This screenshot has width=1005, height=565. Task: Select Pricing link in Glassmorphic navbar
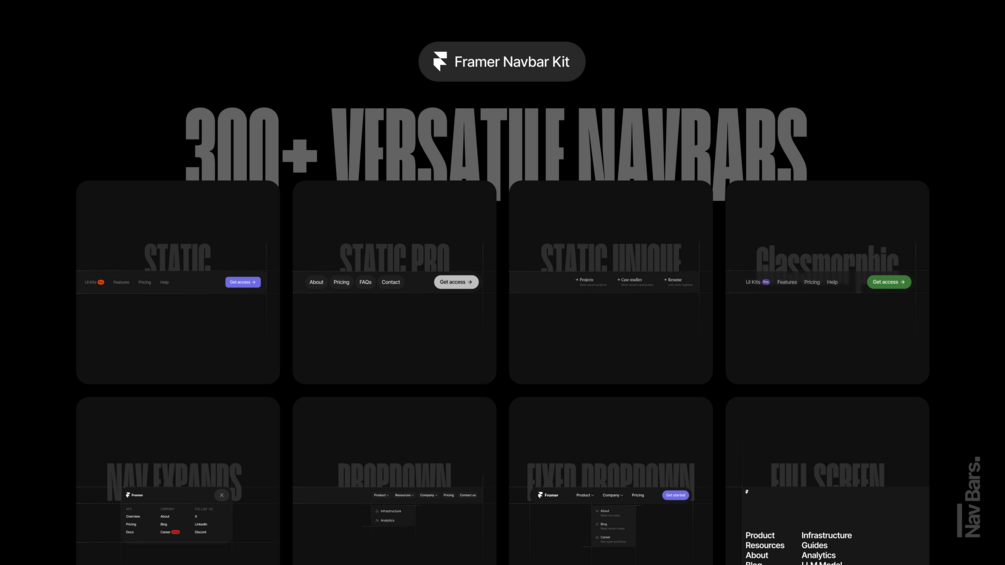812,282
